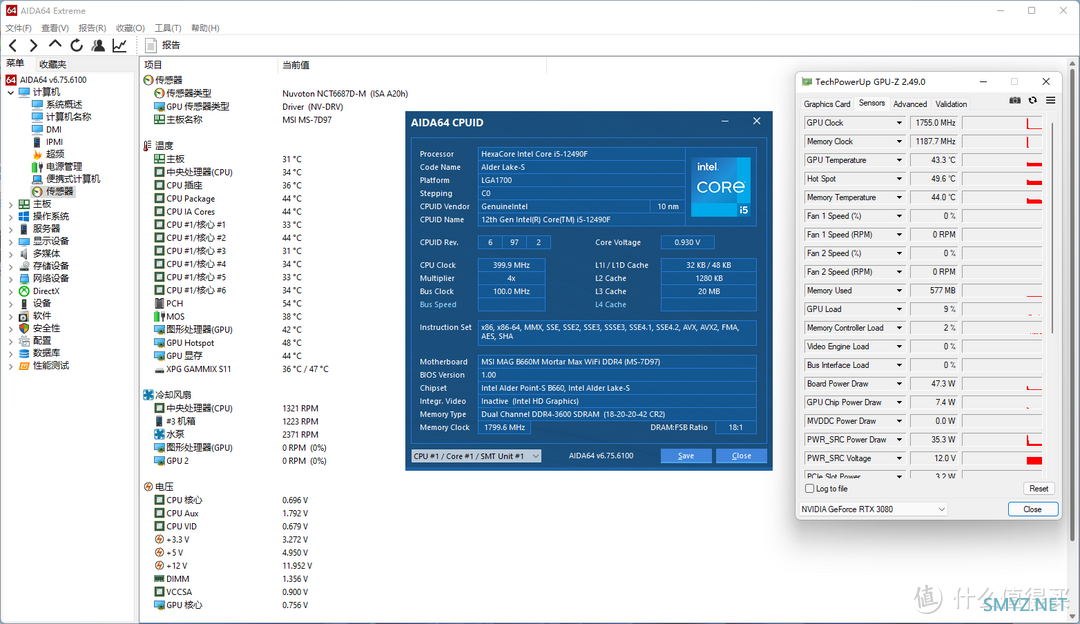Click the GPU-Z title bar icon
The width and height of the screenshot is (1080, 624).
tap(807, 81)
